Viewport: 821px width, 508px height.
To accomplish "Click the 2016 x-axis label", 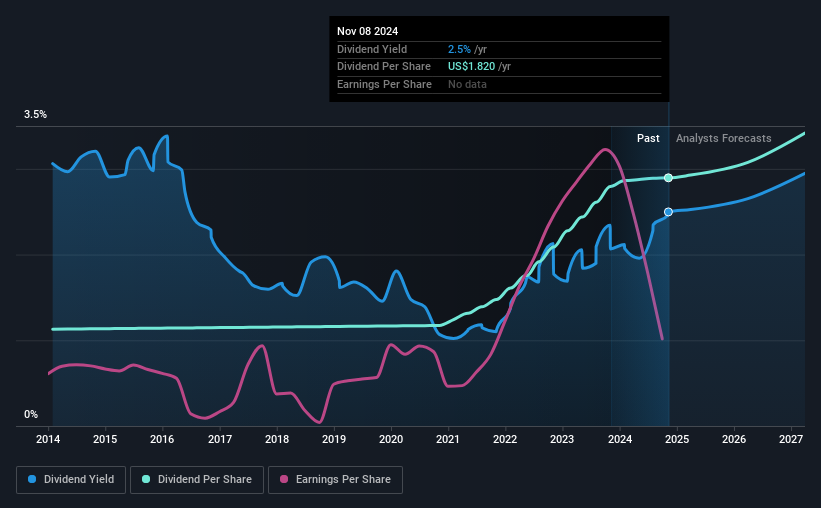I will pos(162,439).
